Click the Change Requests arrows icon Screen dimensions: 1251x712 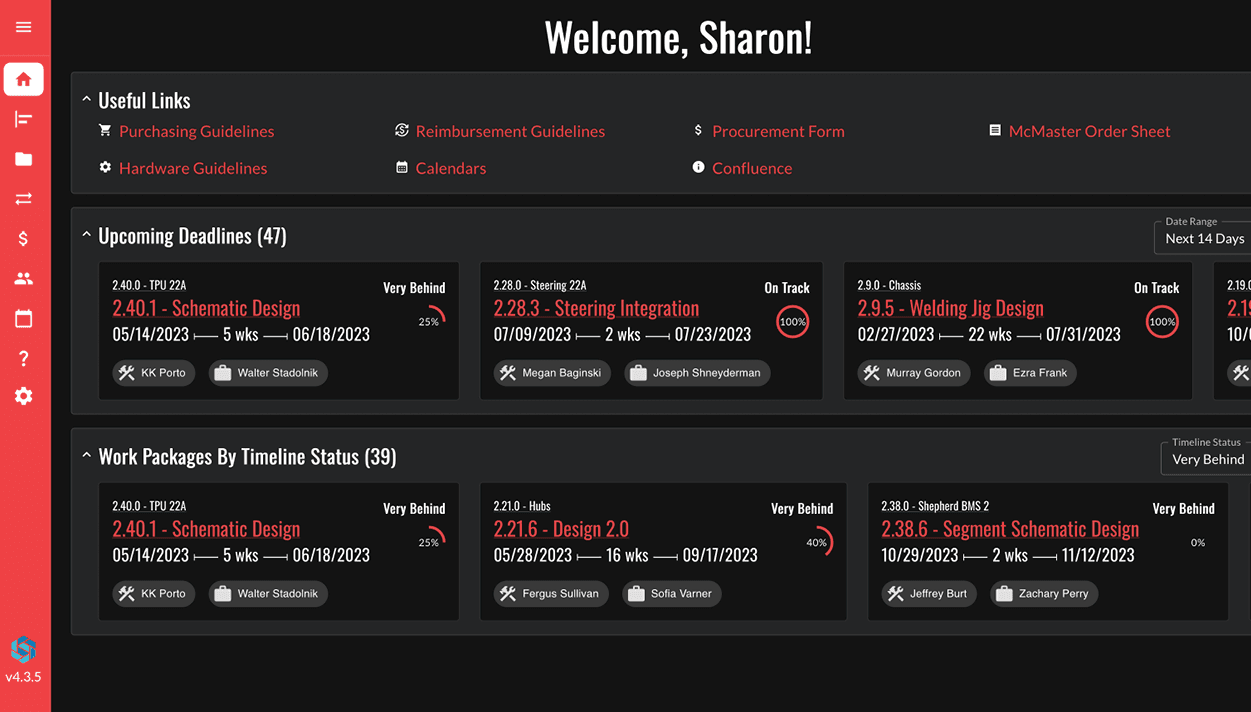point(24,199)
